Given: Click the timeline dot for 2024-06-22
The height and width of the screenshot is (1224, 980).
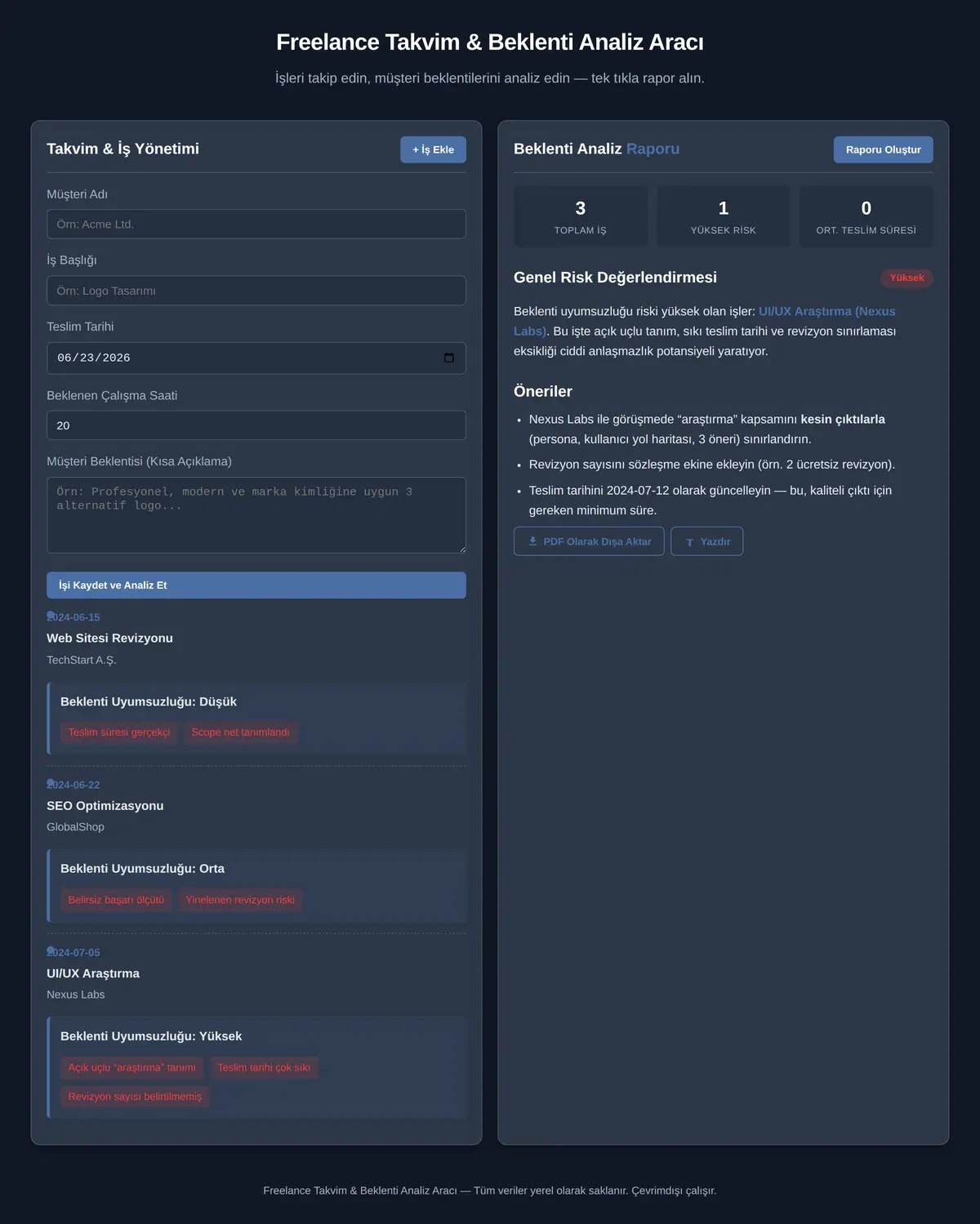Looking at the screenshot, I should 51,782.
